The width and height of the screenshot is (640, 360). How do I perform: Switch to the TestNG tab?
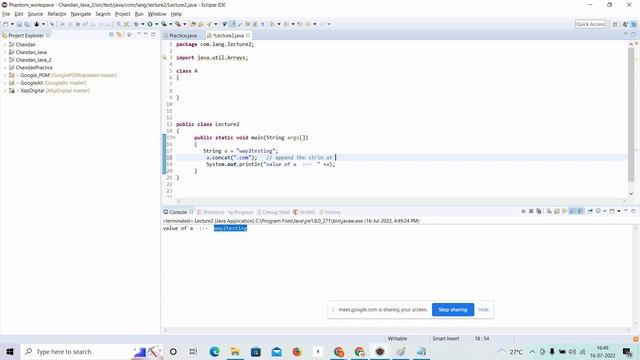(304, 212)
